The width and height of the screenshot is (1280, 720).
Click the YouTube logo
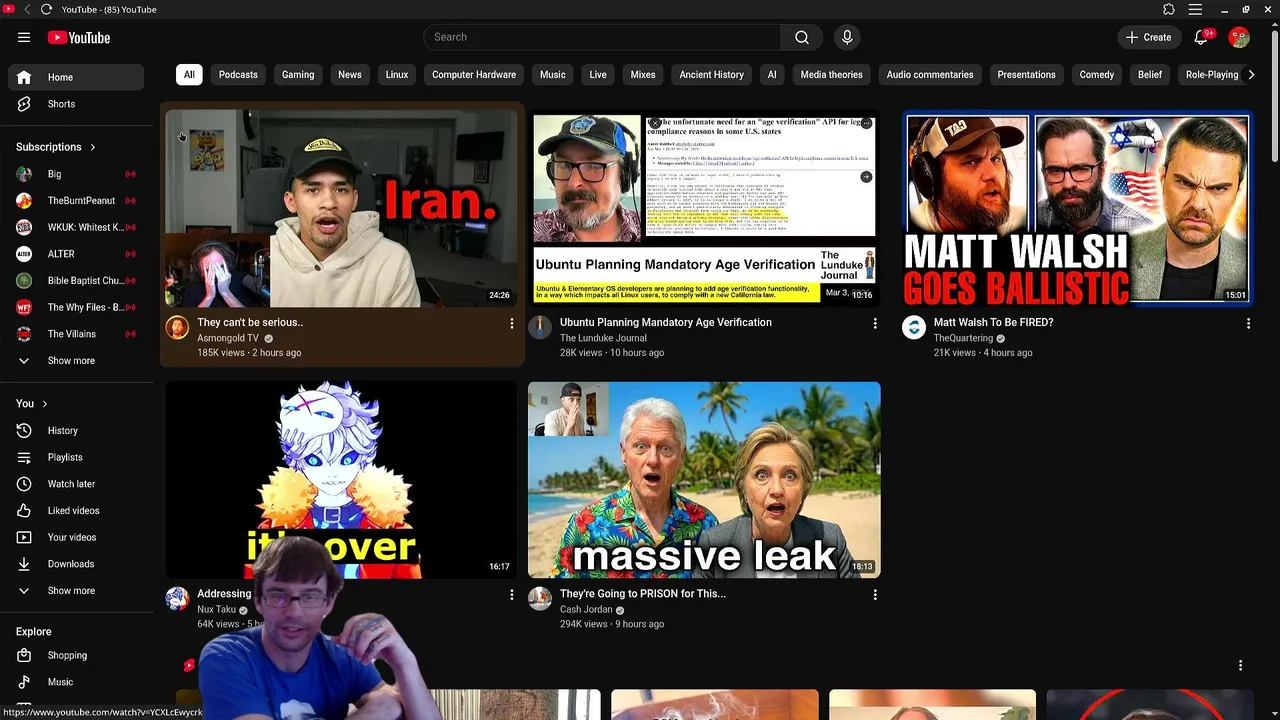pos(78,37)
